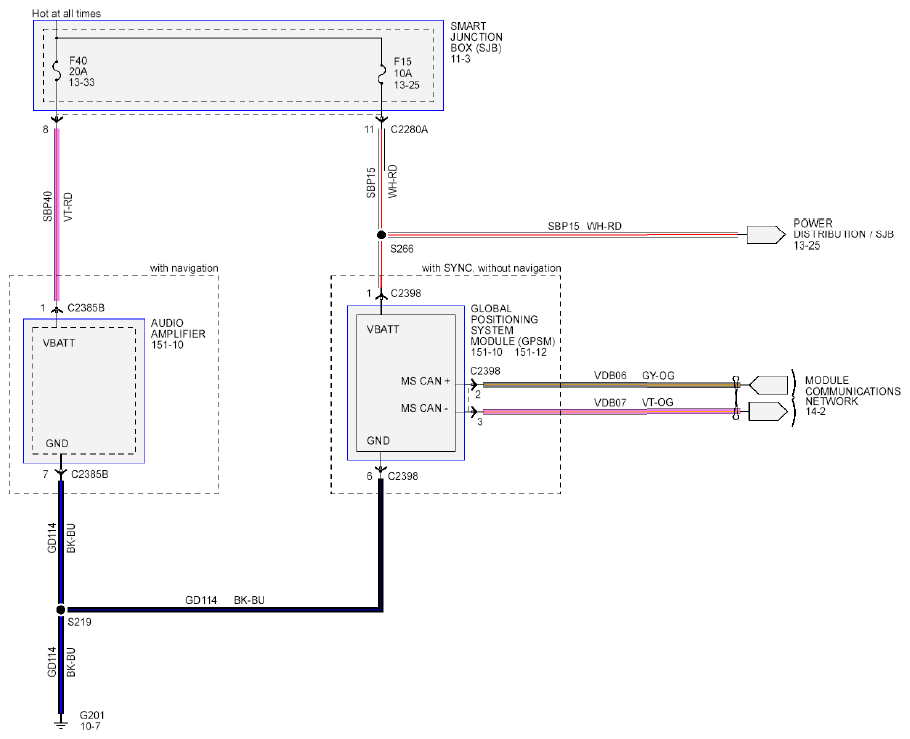
Task: Select the pink SBP40 VT-RD wire
Action: [56, 214]
